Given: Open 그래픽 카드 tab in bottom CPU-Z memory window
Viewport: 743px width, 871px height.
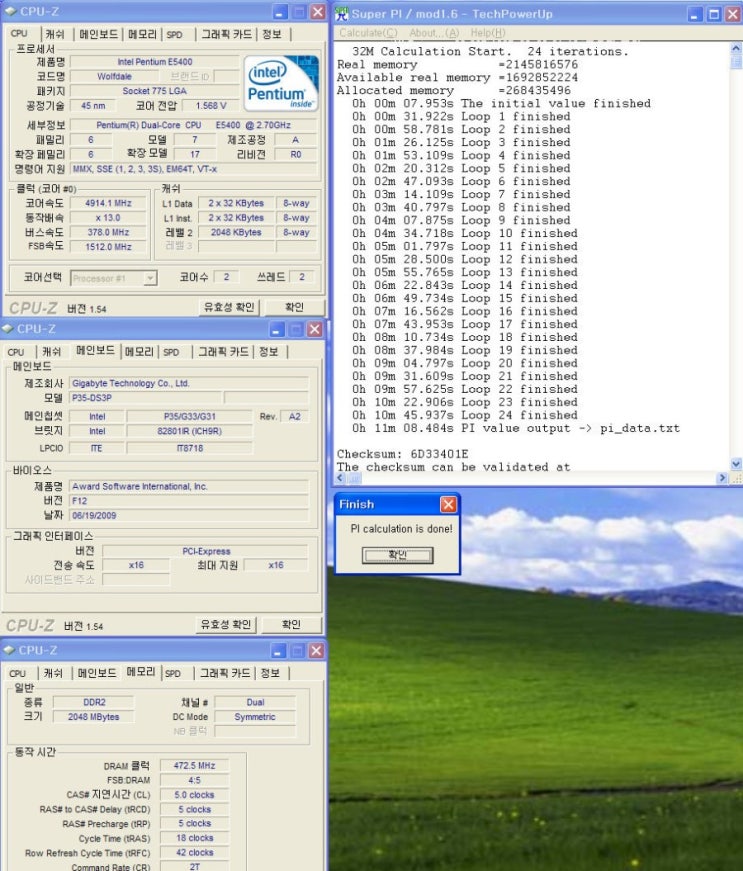Looking at the screenshot, I should pyautogui.click(x=224, y=673).
